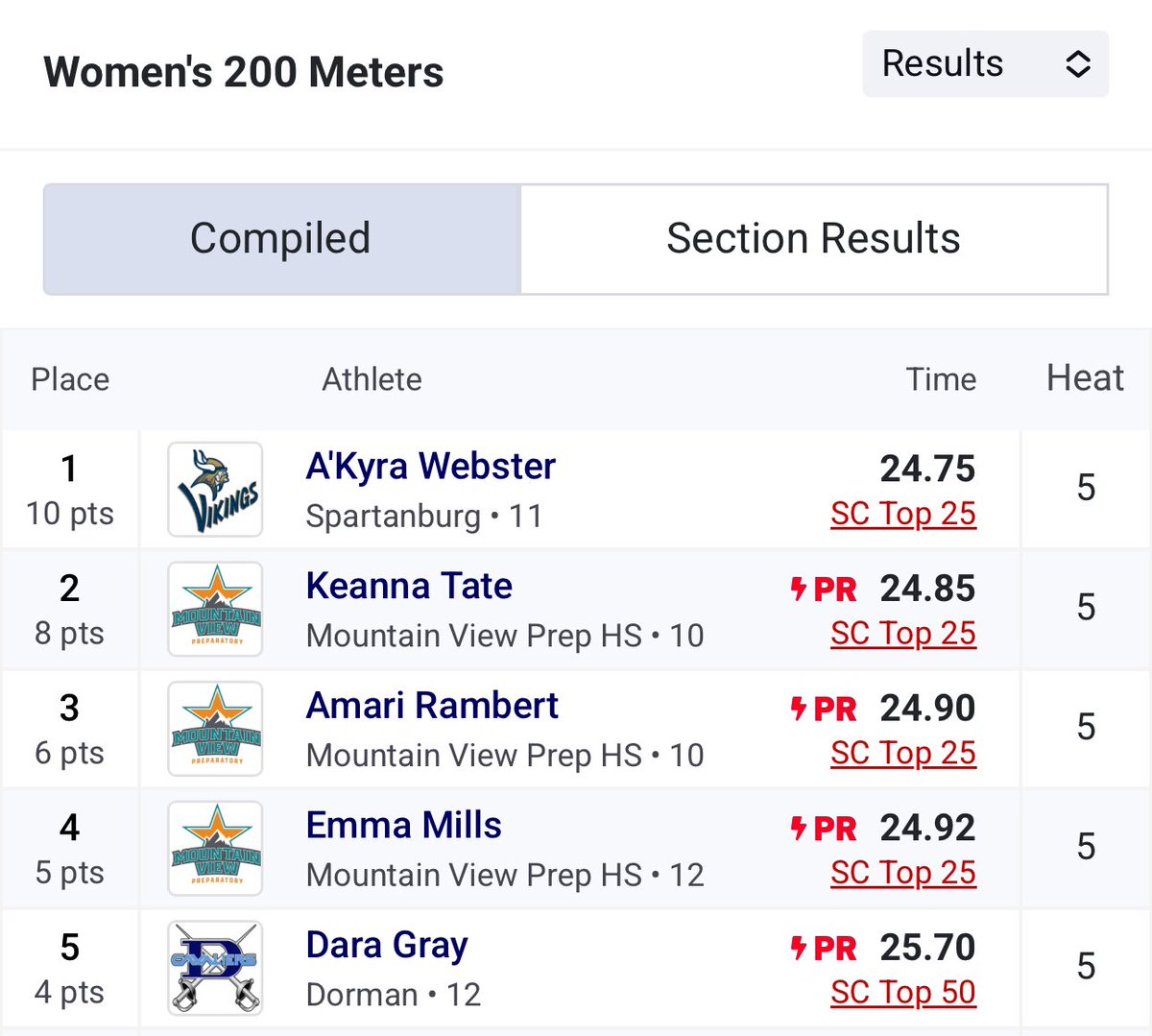Click the PR lightning icon for Dara Gray
The width and height of the screenshot is (1152, 1036).
click(799, 948)
